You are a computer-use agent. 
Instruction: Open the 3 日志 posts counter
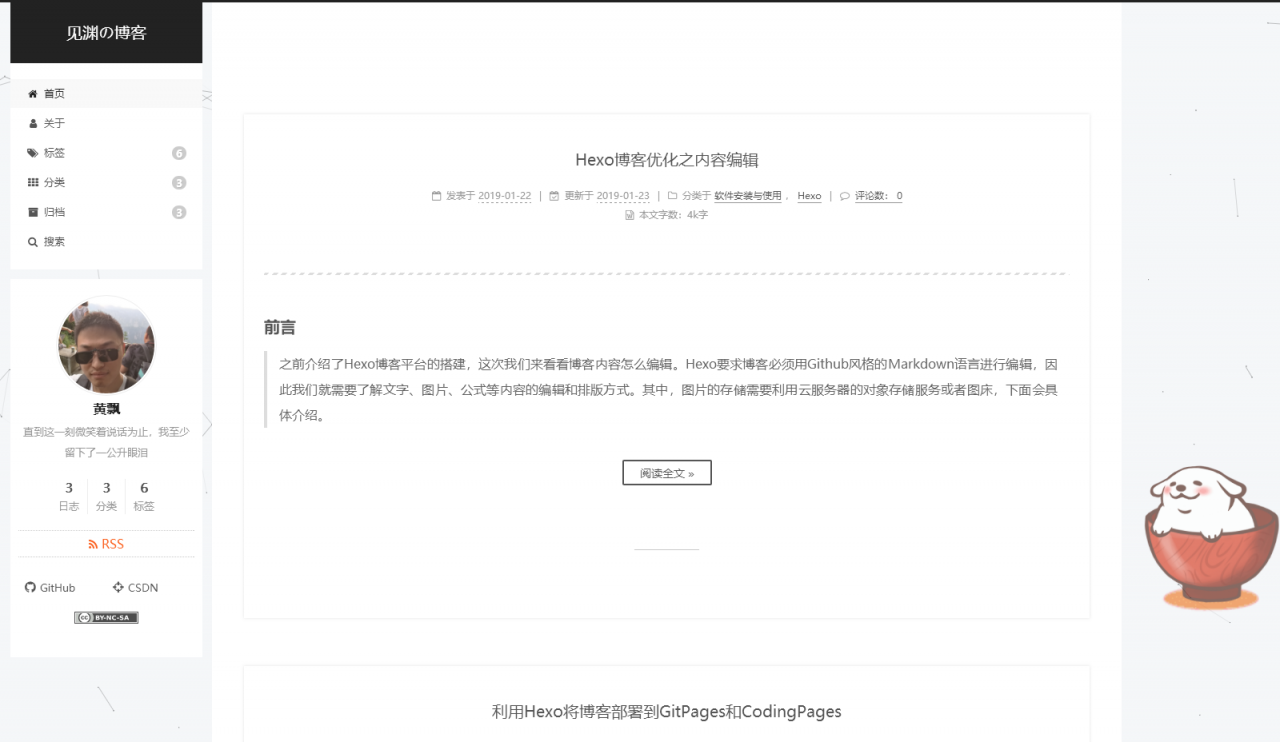tap(69, 496)
